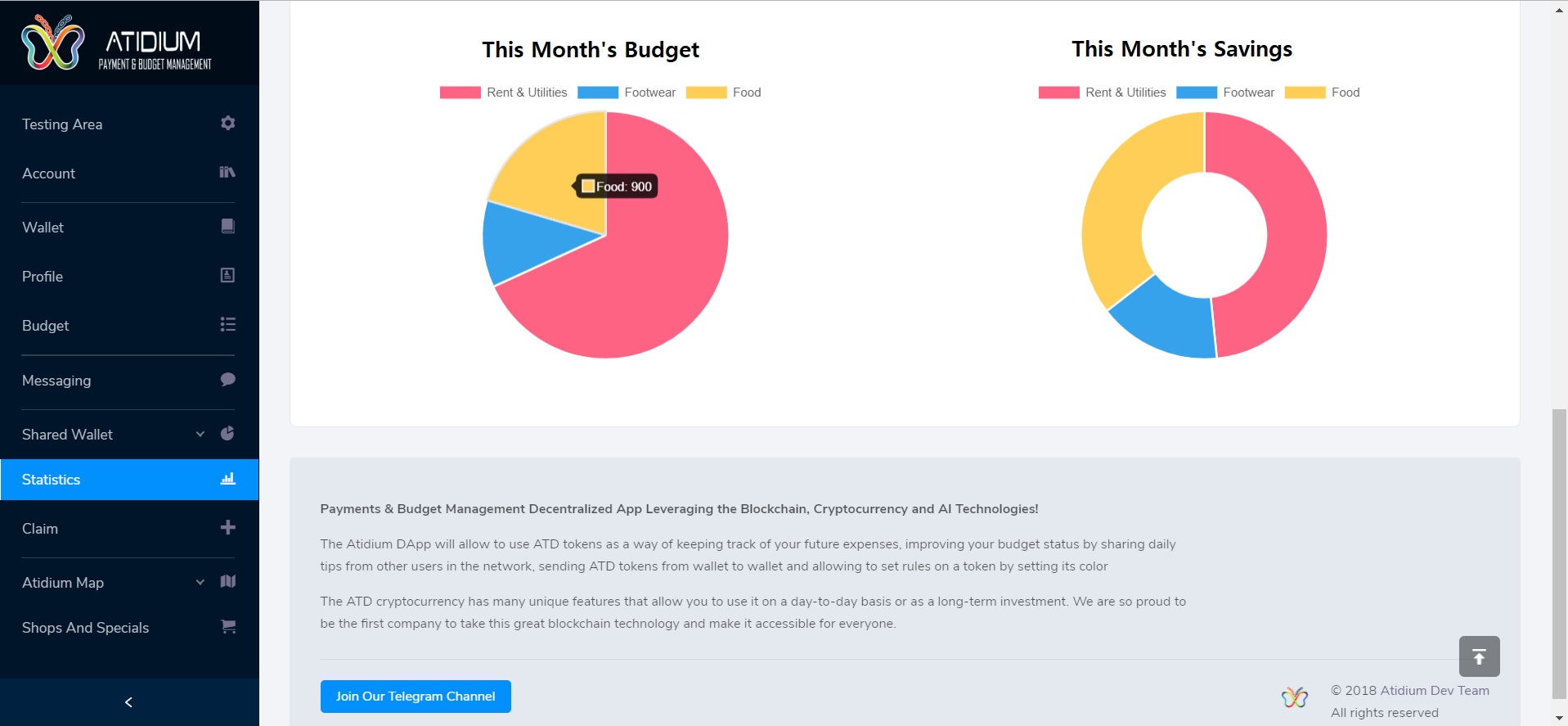Click the back-to-top arrow button
The image size is (1568, 726).
tap(1479, 656)
